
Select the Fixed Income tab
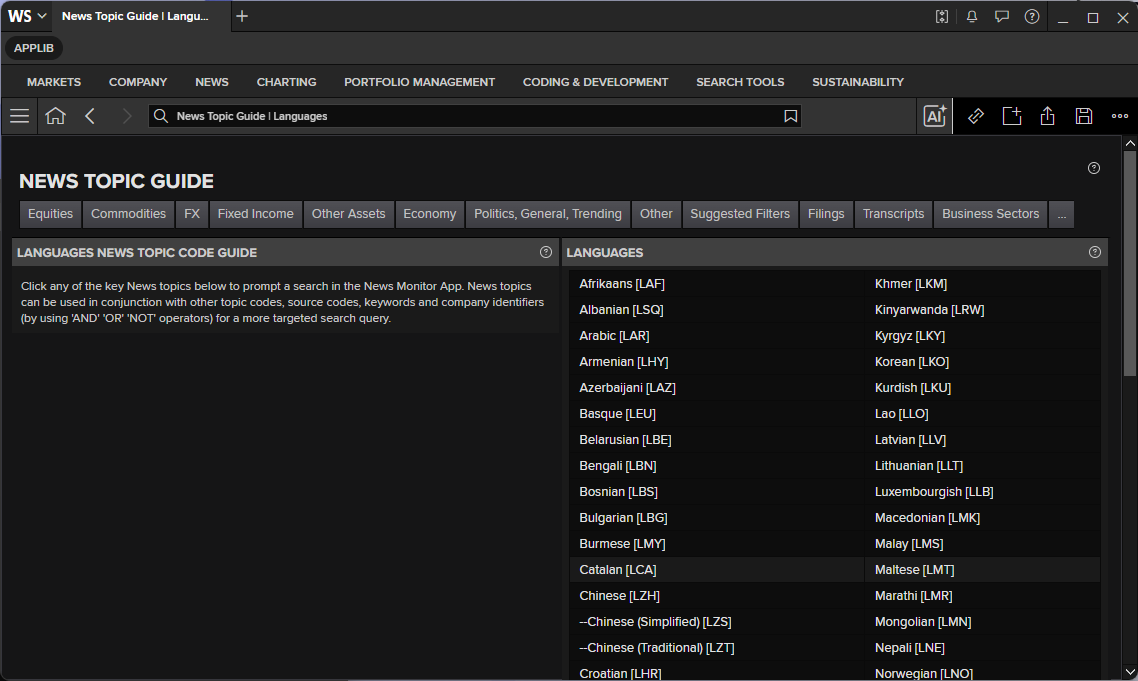click(x=255, y=214)
